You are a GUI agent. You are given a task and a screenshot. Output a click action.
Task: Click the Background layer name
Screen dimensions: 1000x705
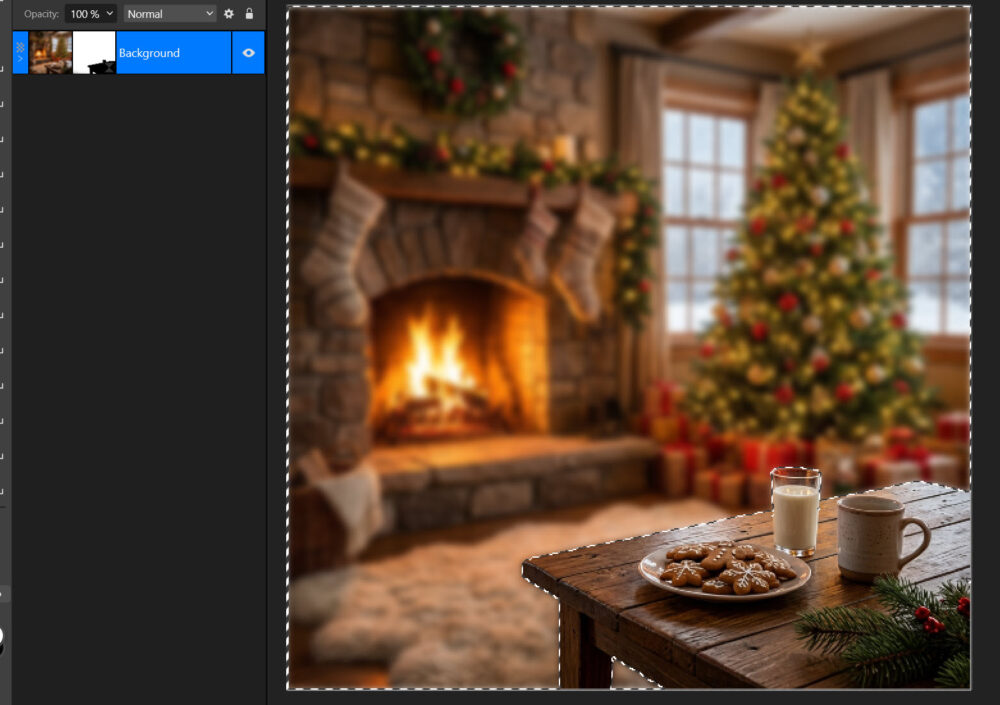(149, 53)
